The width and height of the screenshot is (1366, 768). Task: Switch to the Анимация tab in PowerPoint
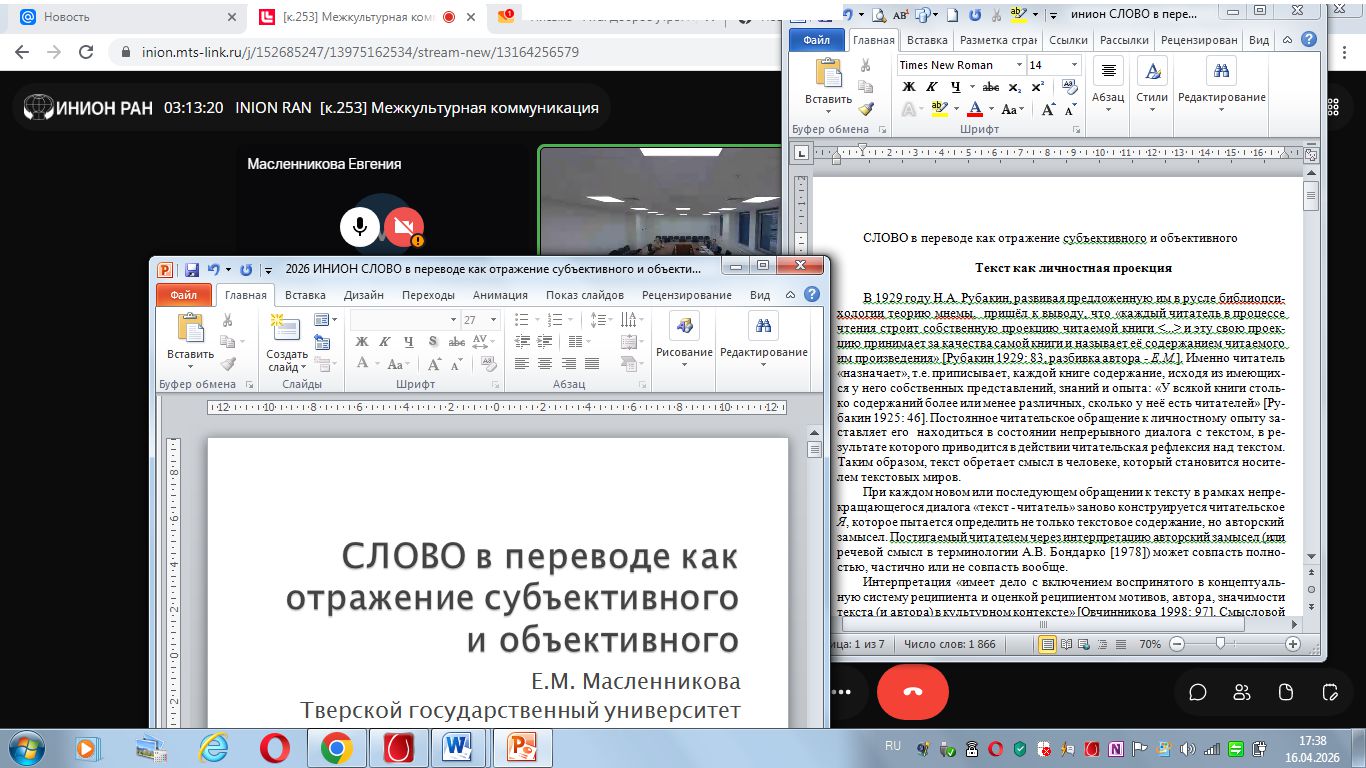click(500, 295)
